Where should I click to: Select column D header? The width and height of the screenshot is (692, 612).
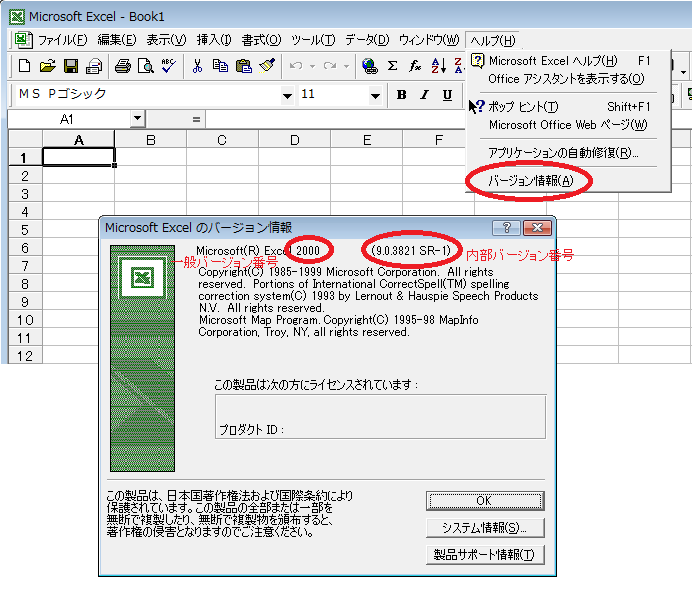pyautogui.click(x=294, y=140)
